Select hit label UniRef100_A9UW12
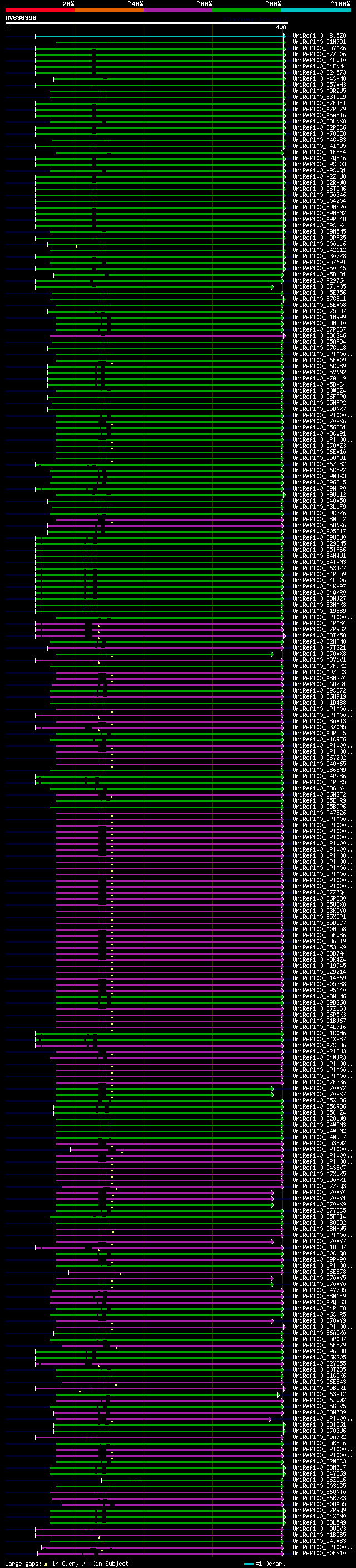The height and width of the screenshot is (1568, 356). coord(319,494)
